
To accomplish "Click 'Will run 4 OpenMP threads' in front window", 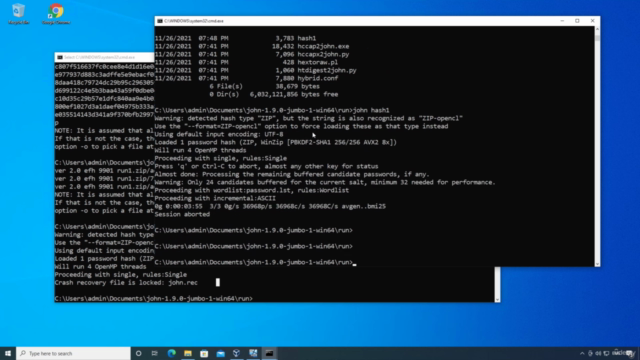I will pyautogui.click(x=200, y=150).
